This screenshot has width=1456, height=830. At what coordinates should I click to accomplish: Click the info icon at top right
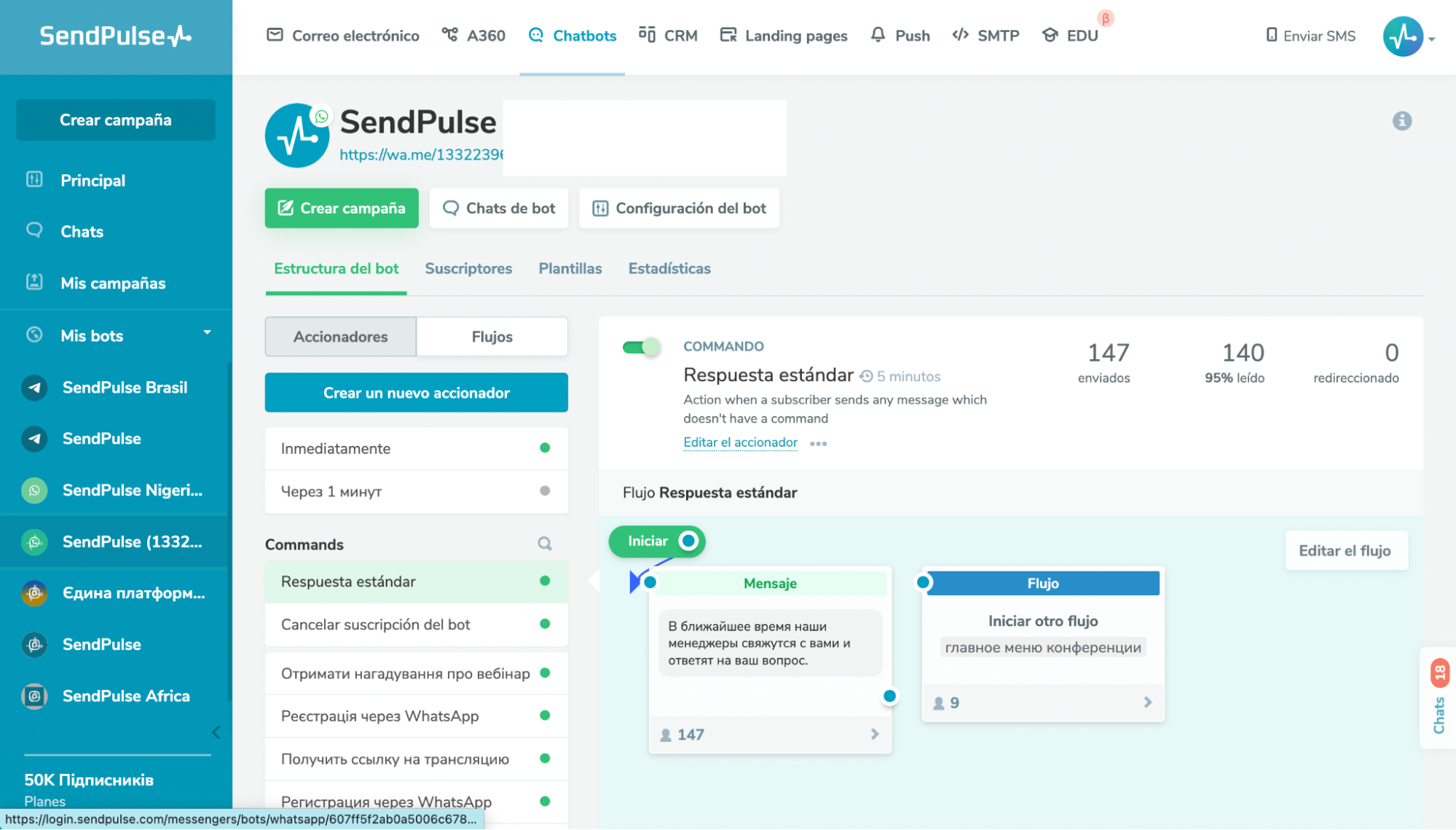click(1402, 121)
